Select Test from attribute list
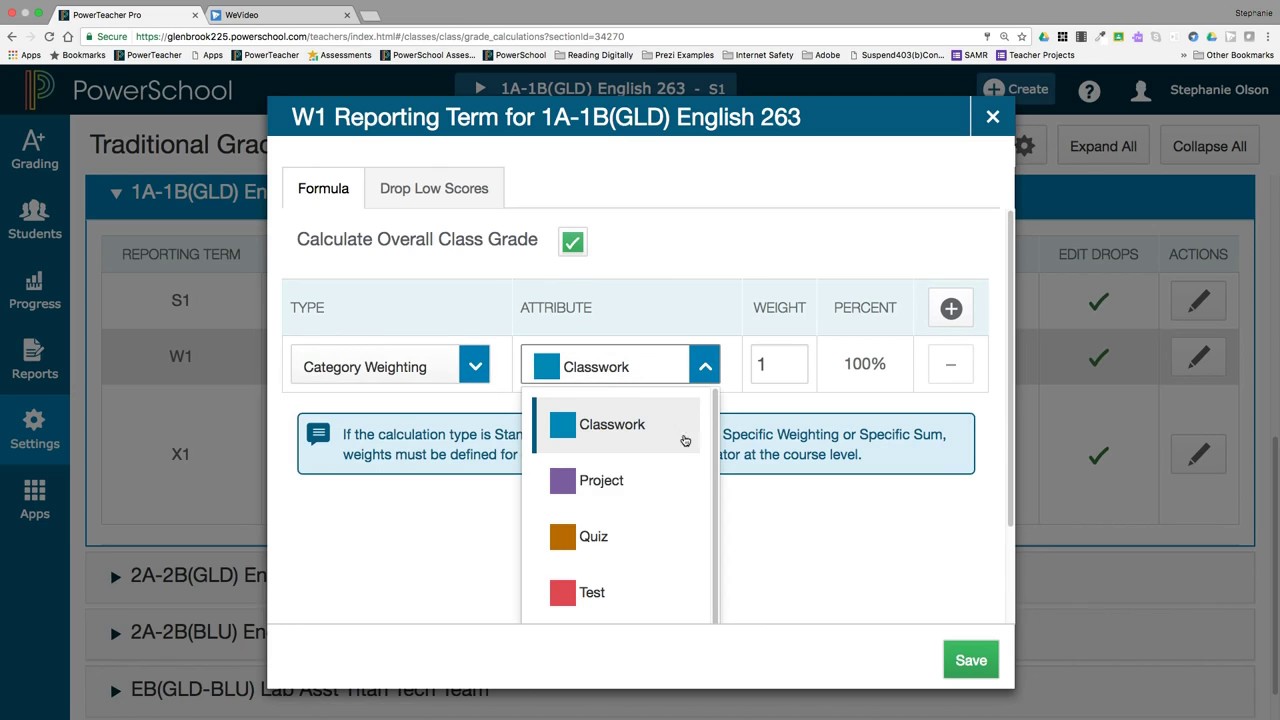 coord(618,593)
